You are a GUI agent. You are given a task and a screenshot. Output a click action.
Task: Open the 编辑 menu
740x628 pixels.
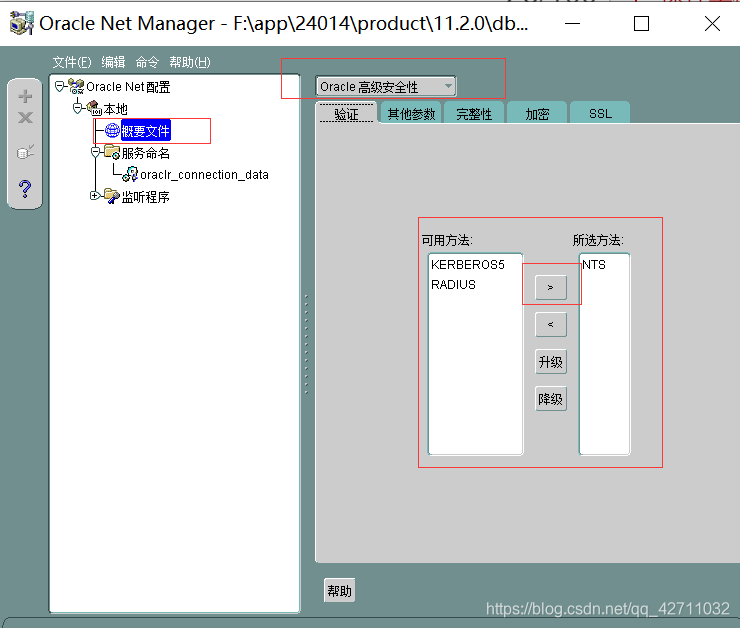[x=113, y=62]
